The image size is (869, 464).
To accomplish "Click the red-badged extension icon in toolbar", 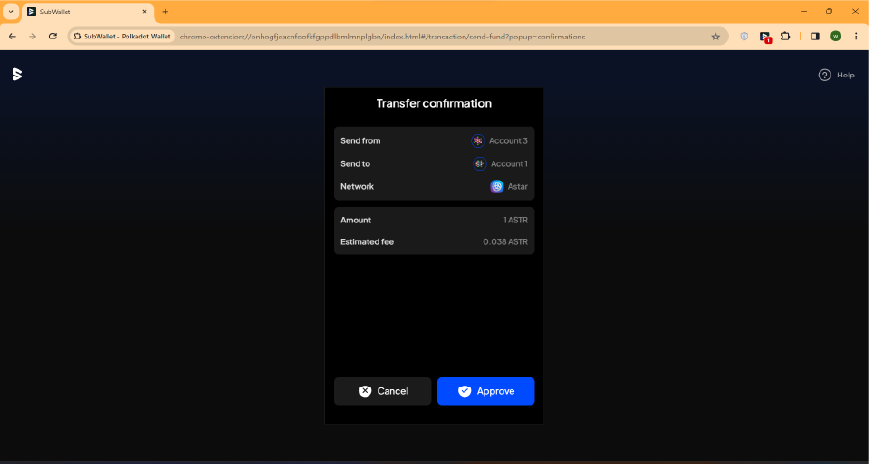I will [765, 36].
